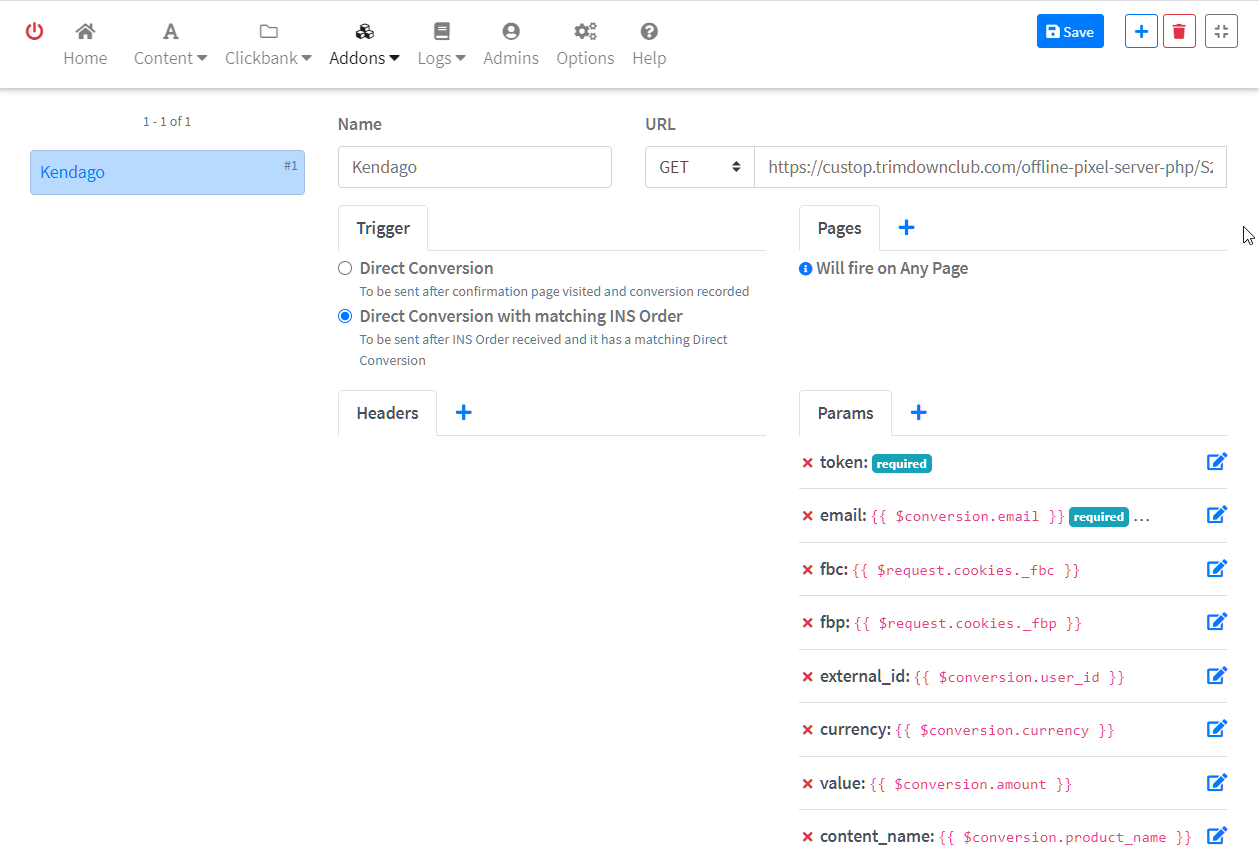Add a new param with plus icon
The image size is (1259, 858).
(x=918, y=412)
